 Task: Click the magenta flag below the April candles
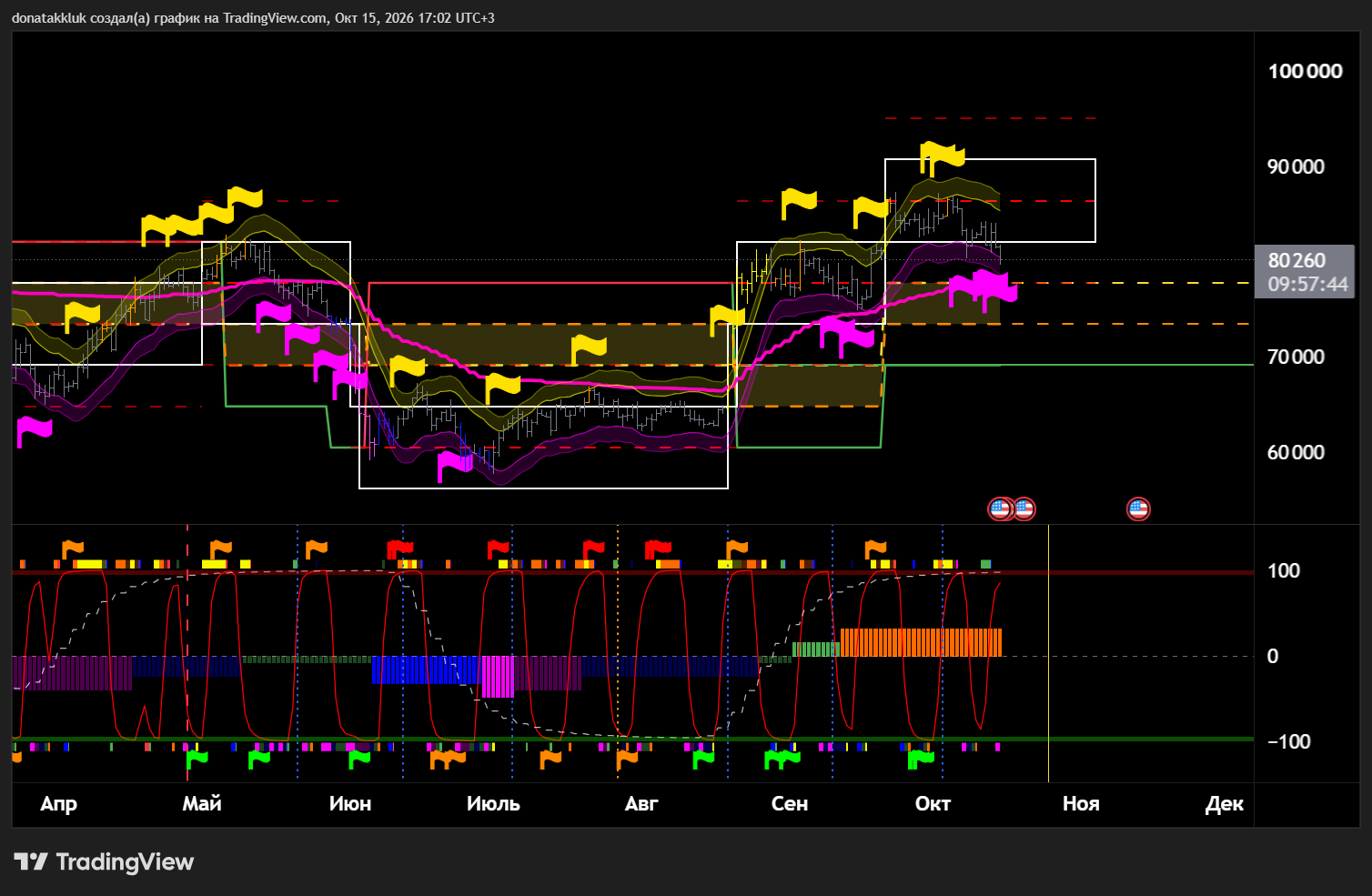pyautogui.click(x=35, y=431)
